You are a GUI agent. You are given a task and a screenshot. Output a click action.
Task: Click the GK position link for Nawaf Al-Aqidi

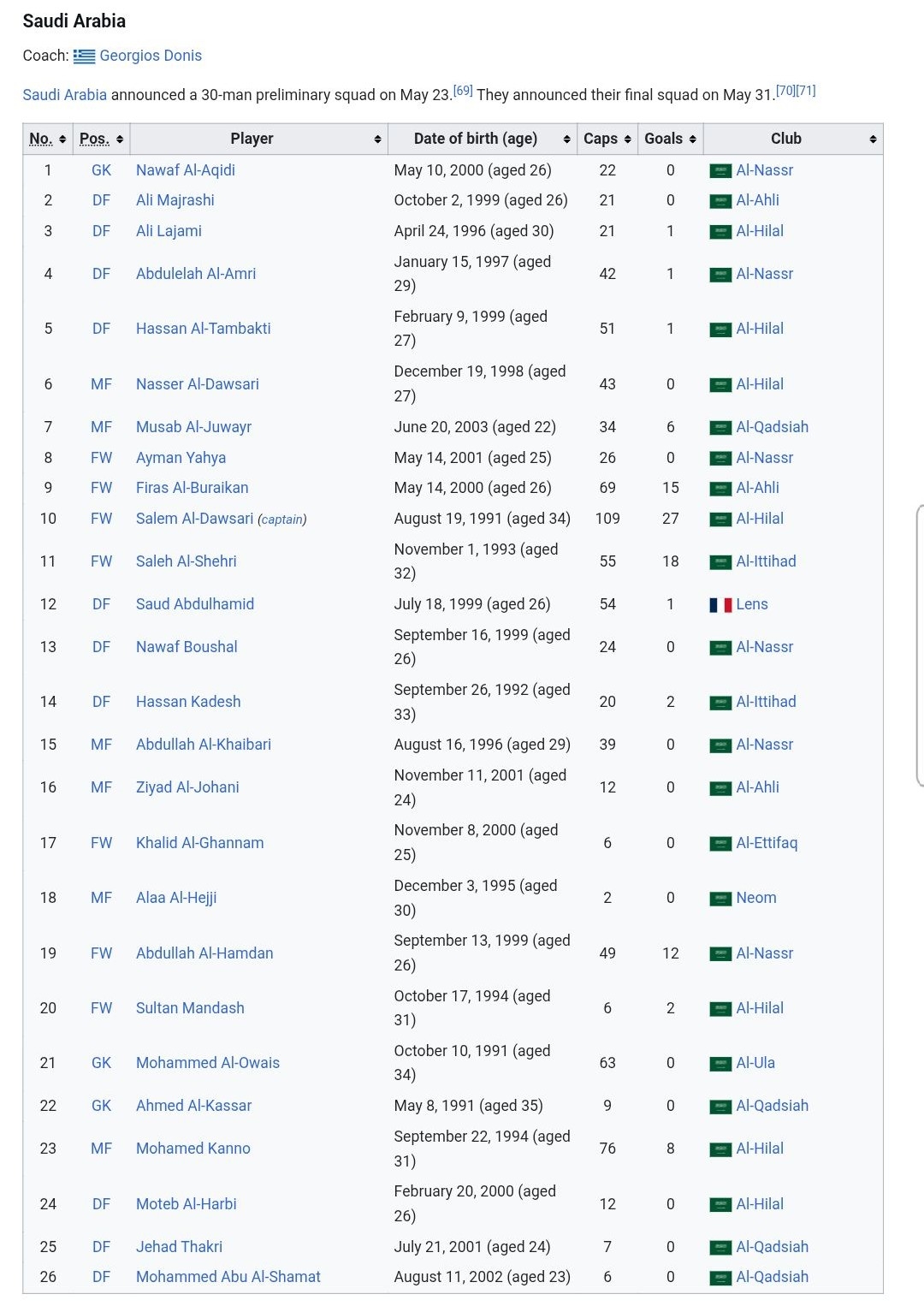(101, 170)
